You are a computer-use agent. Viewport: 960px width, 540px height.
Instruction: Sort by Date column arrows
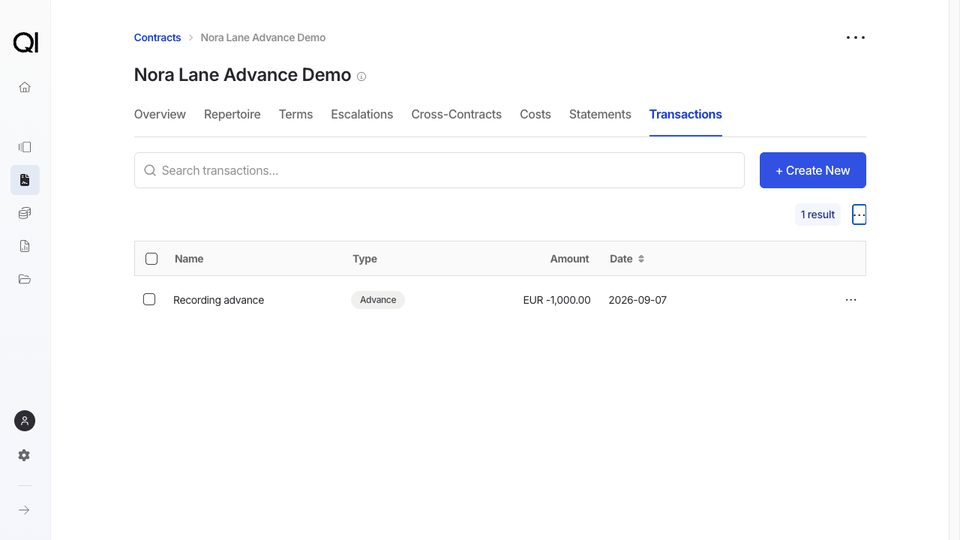click(641, 259)
